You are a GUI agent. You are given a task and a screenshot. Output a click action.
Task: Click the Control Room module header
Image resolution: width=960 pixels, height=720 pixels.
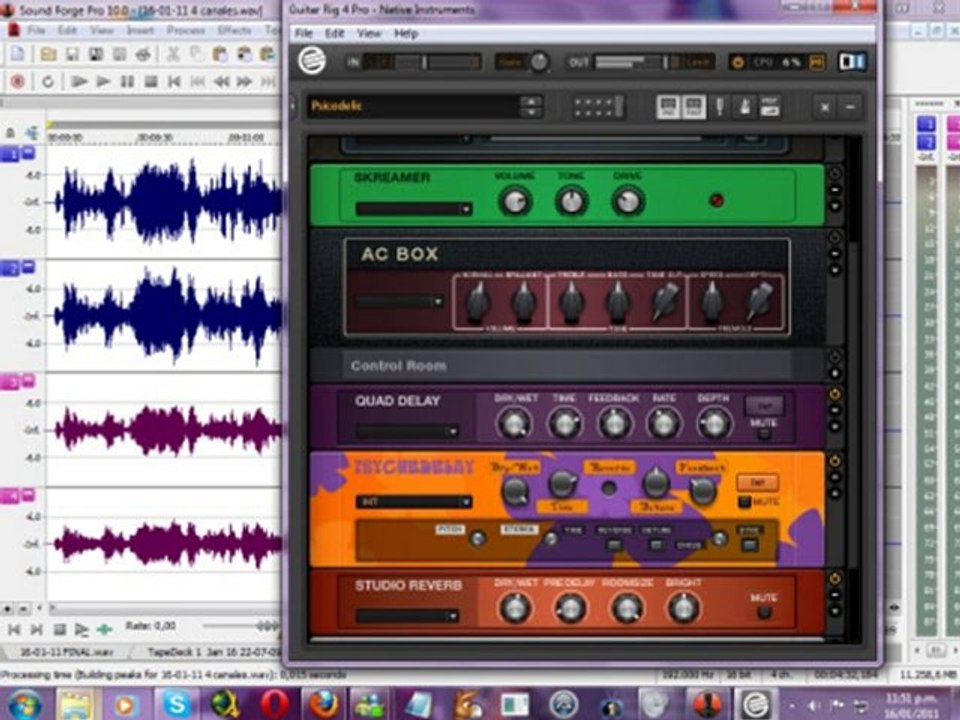[567, 366]
